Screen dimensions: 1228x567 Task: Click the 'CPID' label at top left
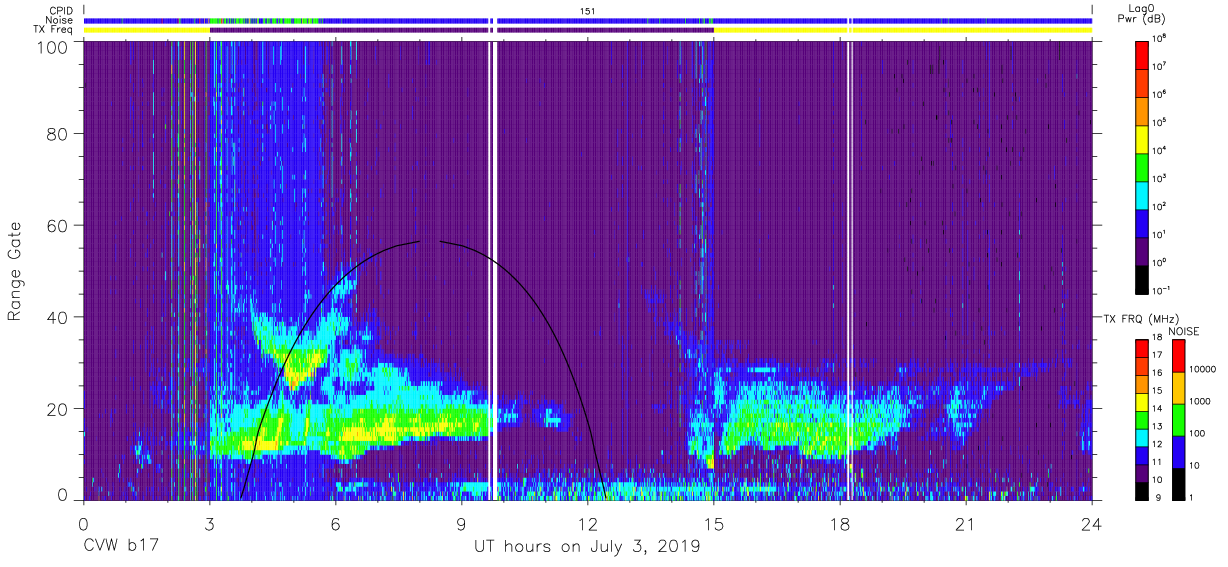pos(60,10)
